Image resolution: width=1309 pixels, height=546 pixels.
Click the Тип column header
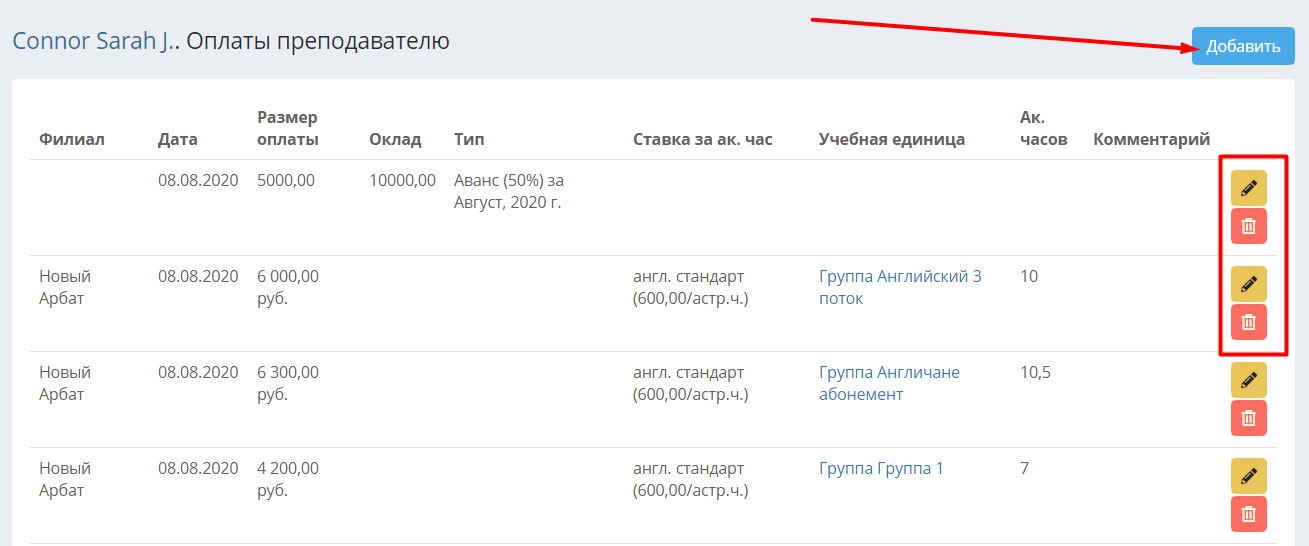click(x=469, y=139)
